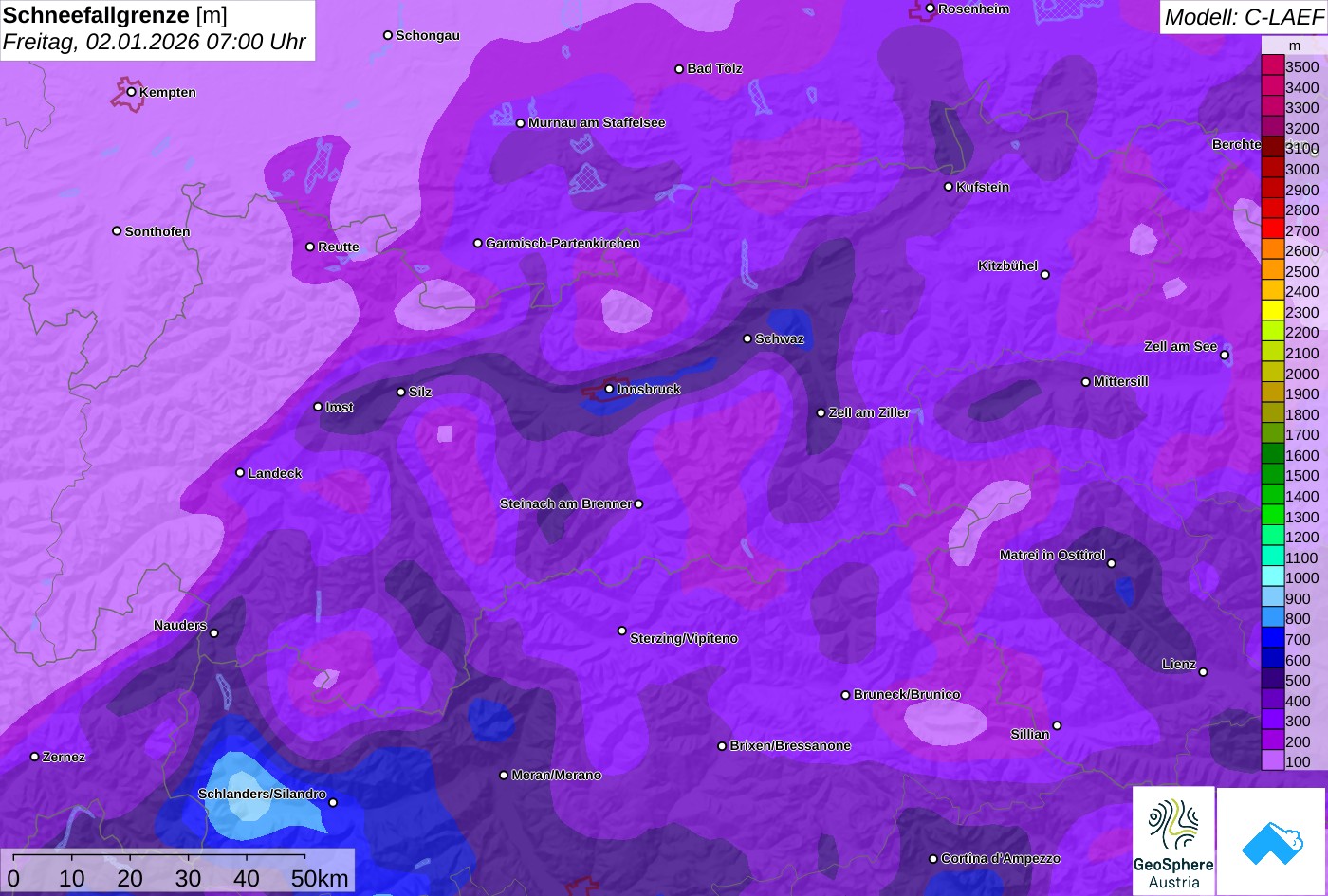Pick the 100 m light purple swatch
The image size is (1328, 896).
point(1272,761)
